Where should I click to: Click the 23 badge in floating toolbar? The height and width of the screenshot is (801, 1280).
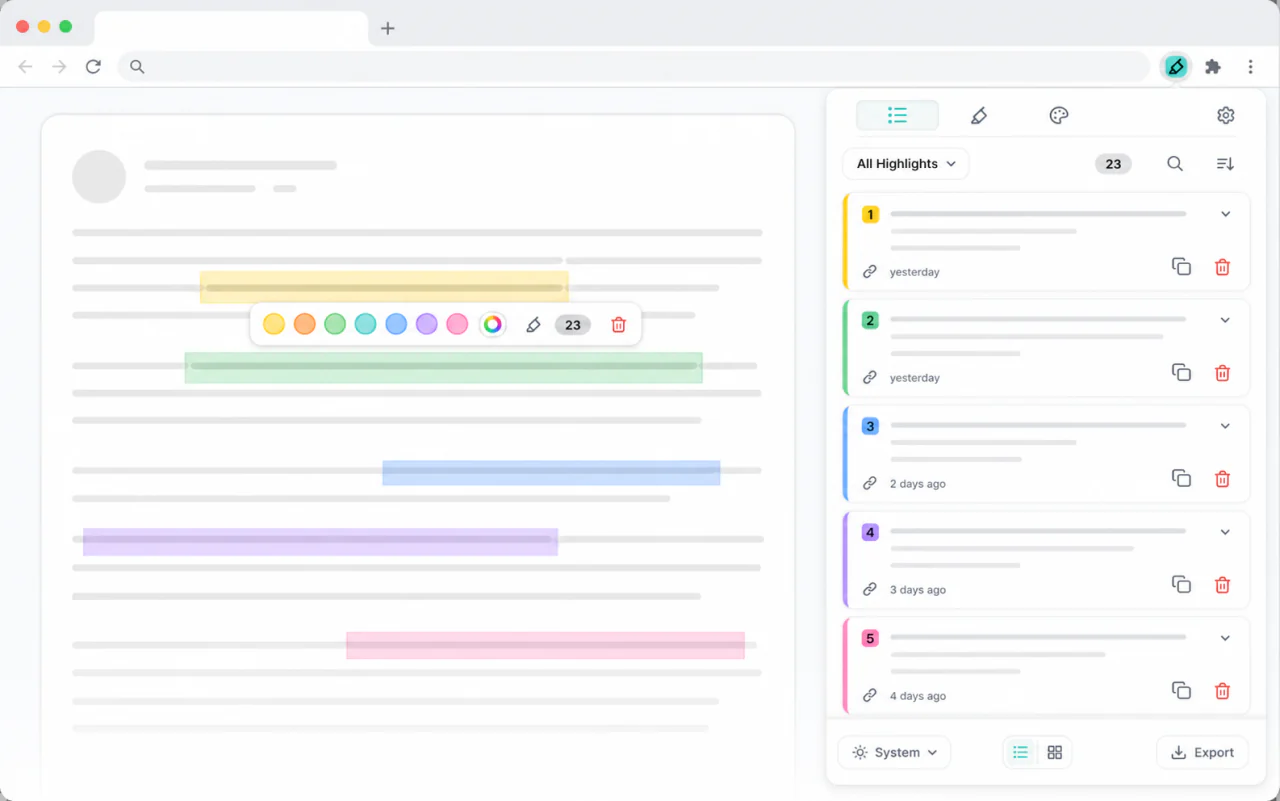(573, 325)
